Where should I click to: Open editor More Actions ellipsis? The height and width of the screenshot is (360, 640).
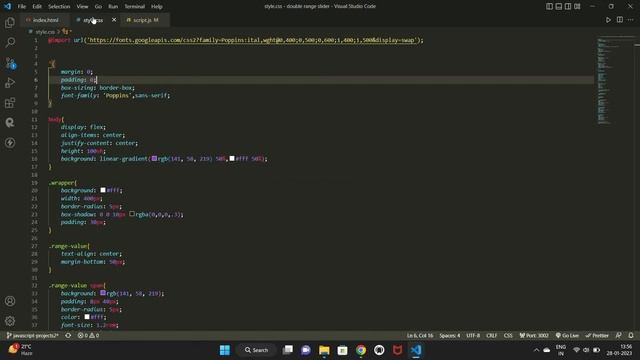coord(631,20)
